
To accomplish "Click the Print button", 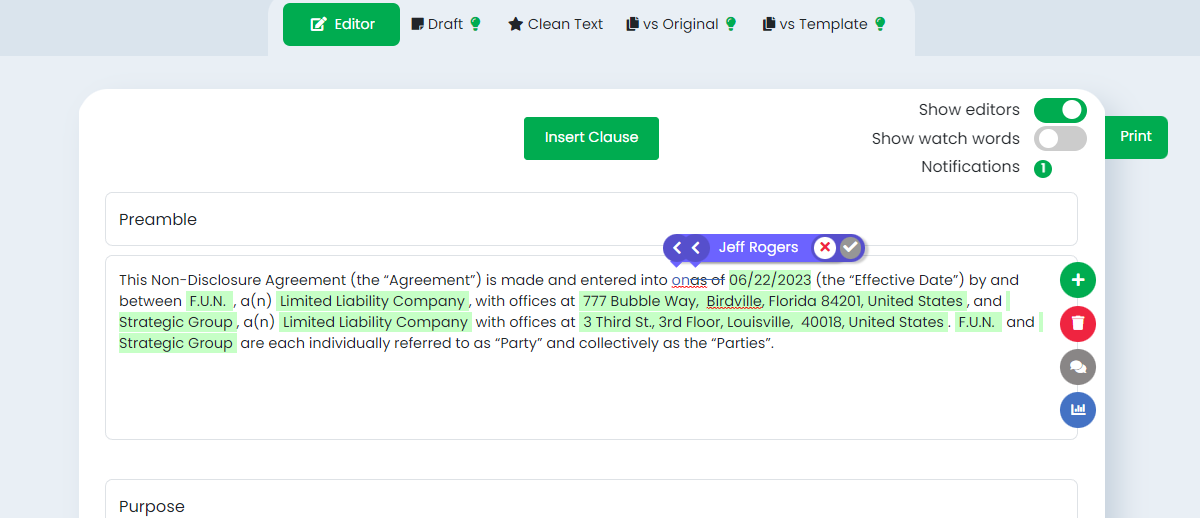I will click(x=1136, y=137).
